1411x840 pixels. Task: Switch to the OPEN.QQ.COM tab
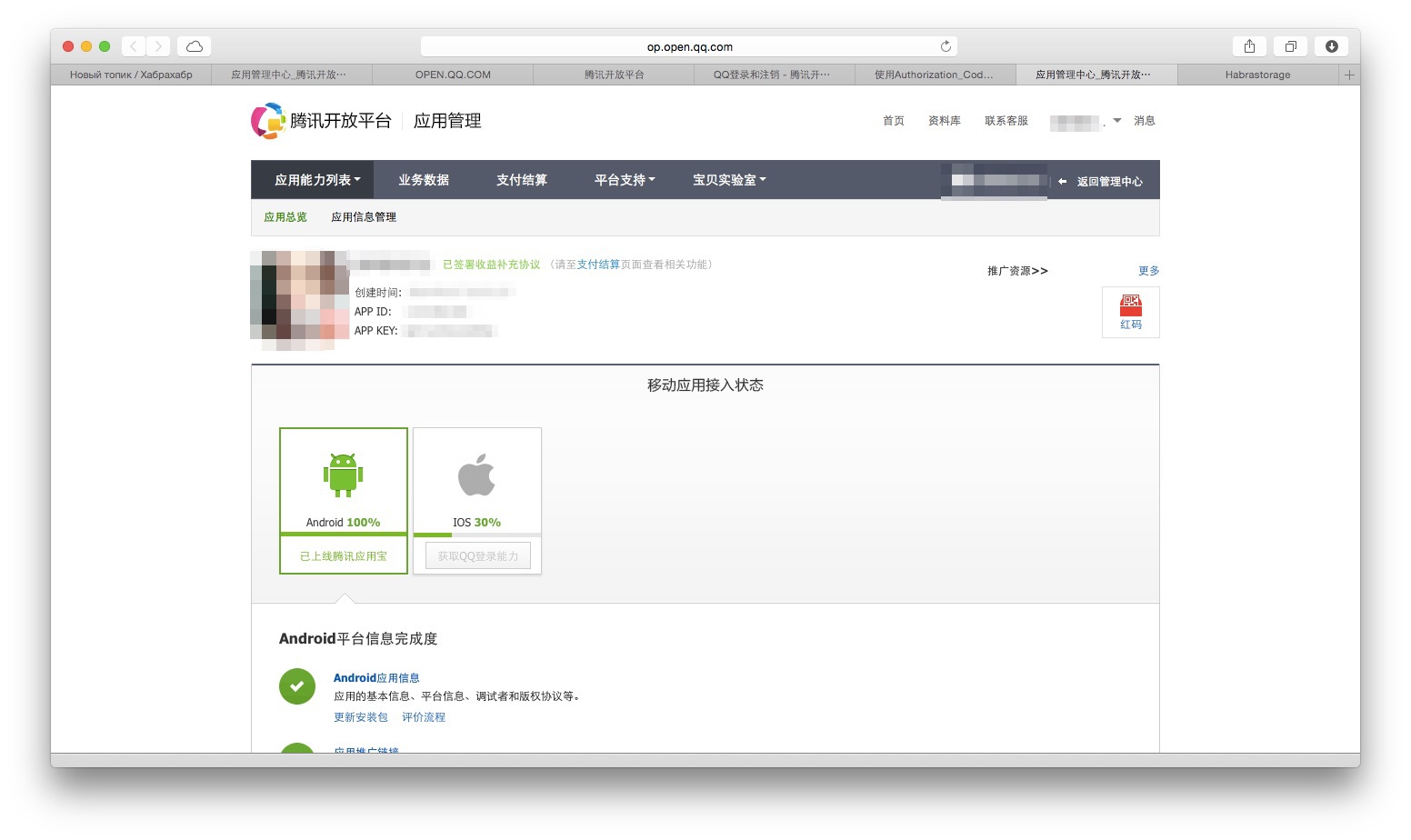click(453, 75)
